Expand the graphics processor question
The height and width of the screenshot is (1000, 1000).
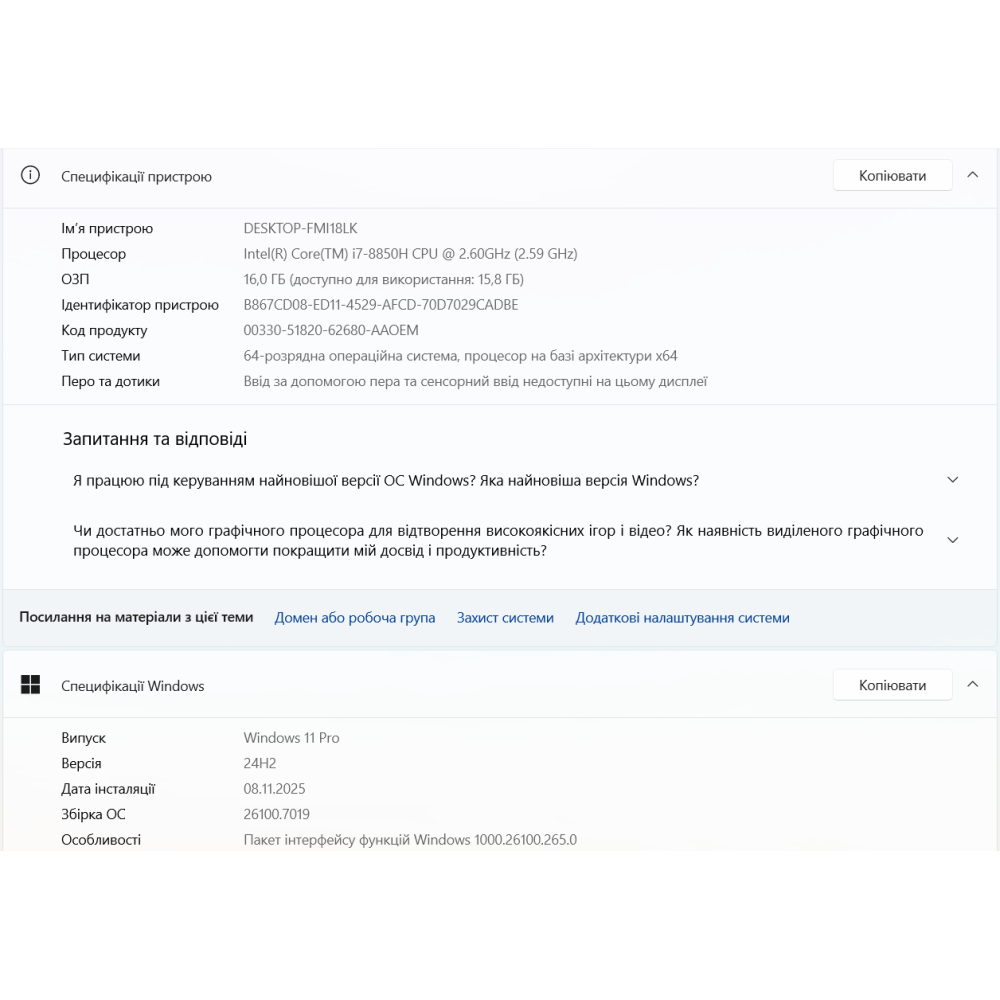[x=952, y=540]
